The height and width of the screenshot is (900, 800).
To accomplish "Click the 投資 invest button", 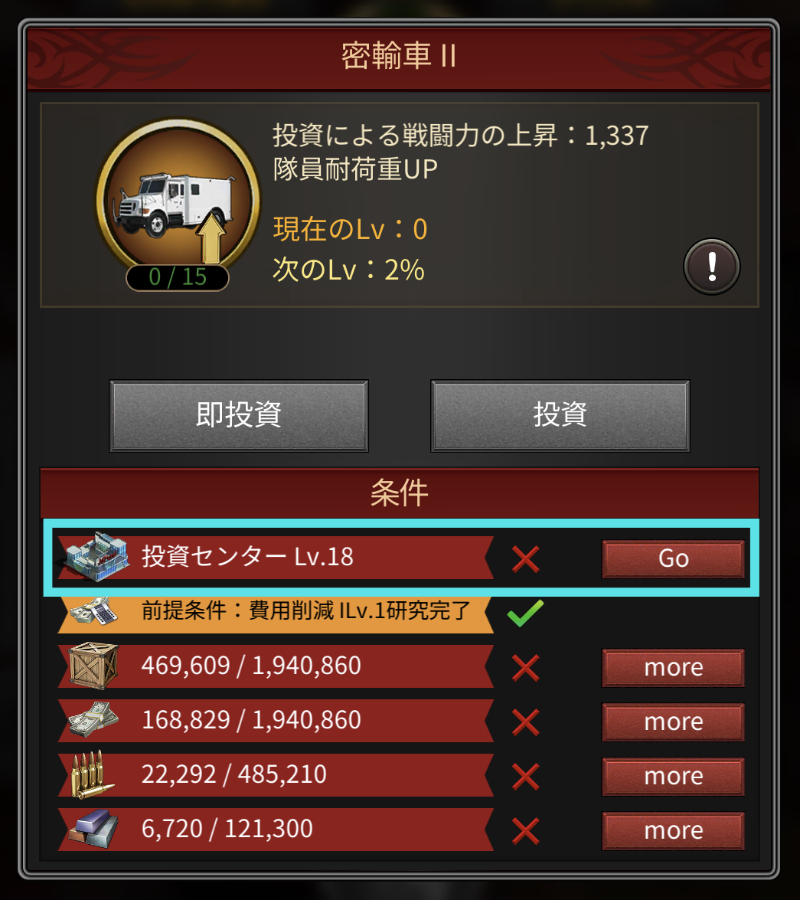I will click(560, 416).
